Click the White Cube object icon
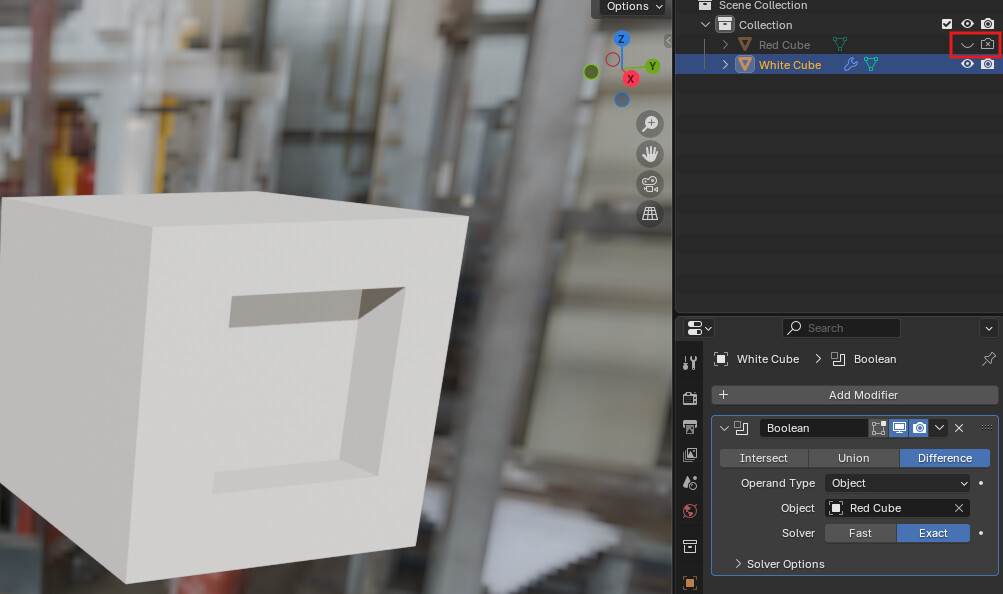1003x594 pixels. click(x=745, y=65)
